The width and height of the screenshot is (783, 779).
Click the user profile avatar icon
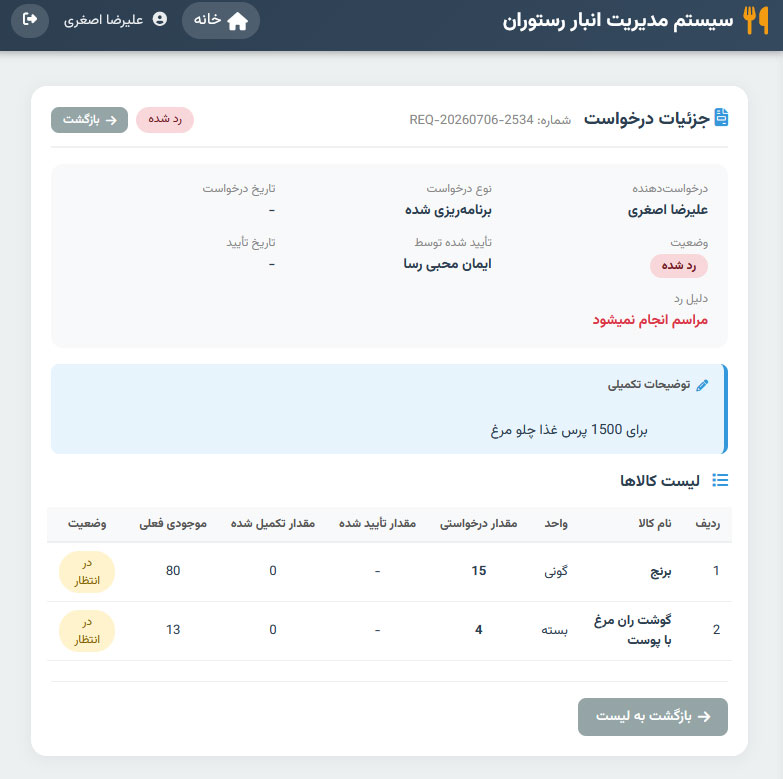tap(160, 19)
